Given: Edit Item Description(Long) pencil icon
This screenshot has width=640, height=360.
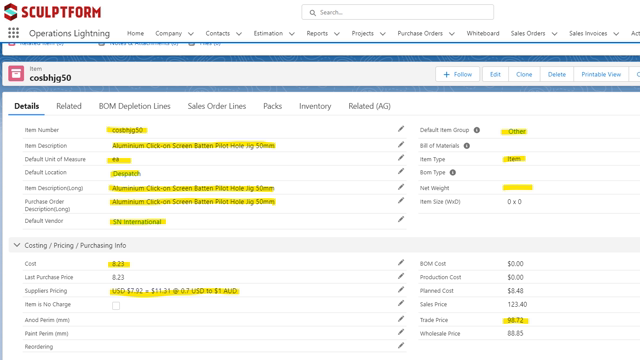Looking at the screenshot, I should coord(401,187).
